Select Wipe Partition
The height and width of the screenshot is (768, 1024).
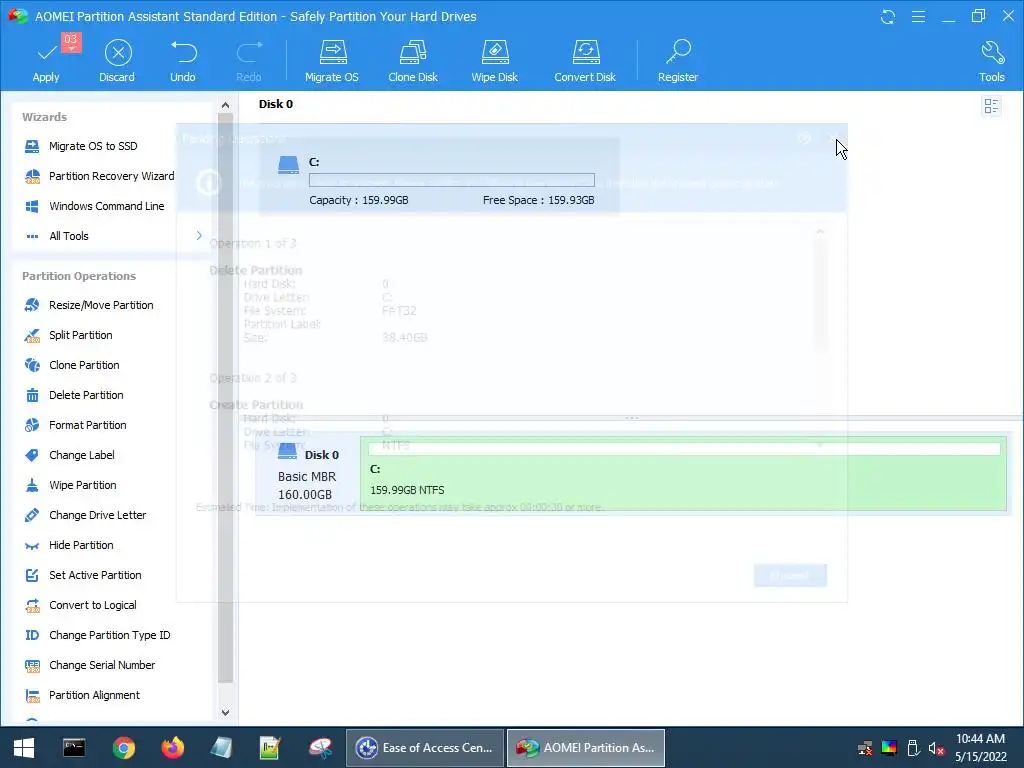(70, 485)
